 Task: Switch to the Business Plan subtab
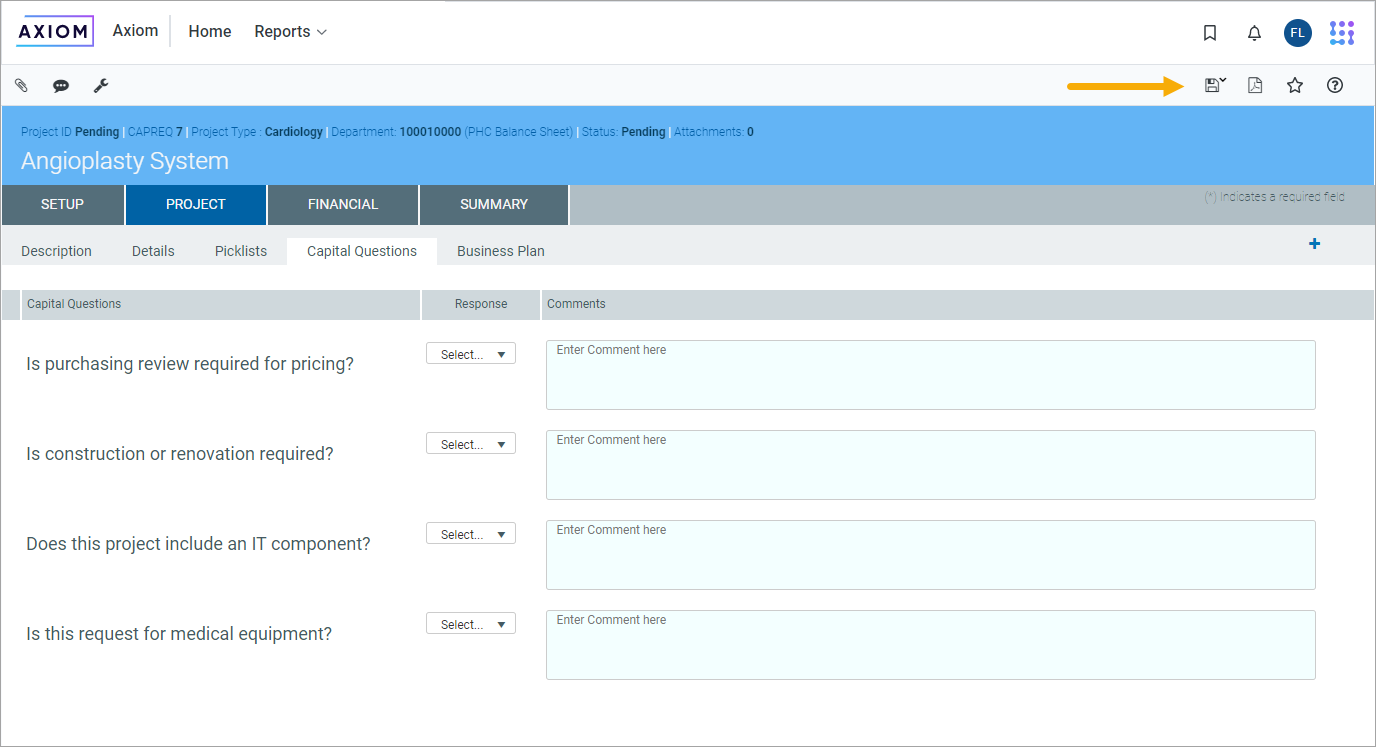(x=500, y=251)
